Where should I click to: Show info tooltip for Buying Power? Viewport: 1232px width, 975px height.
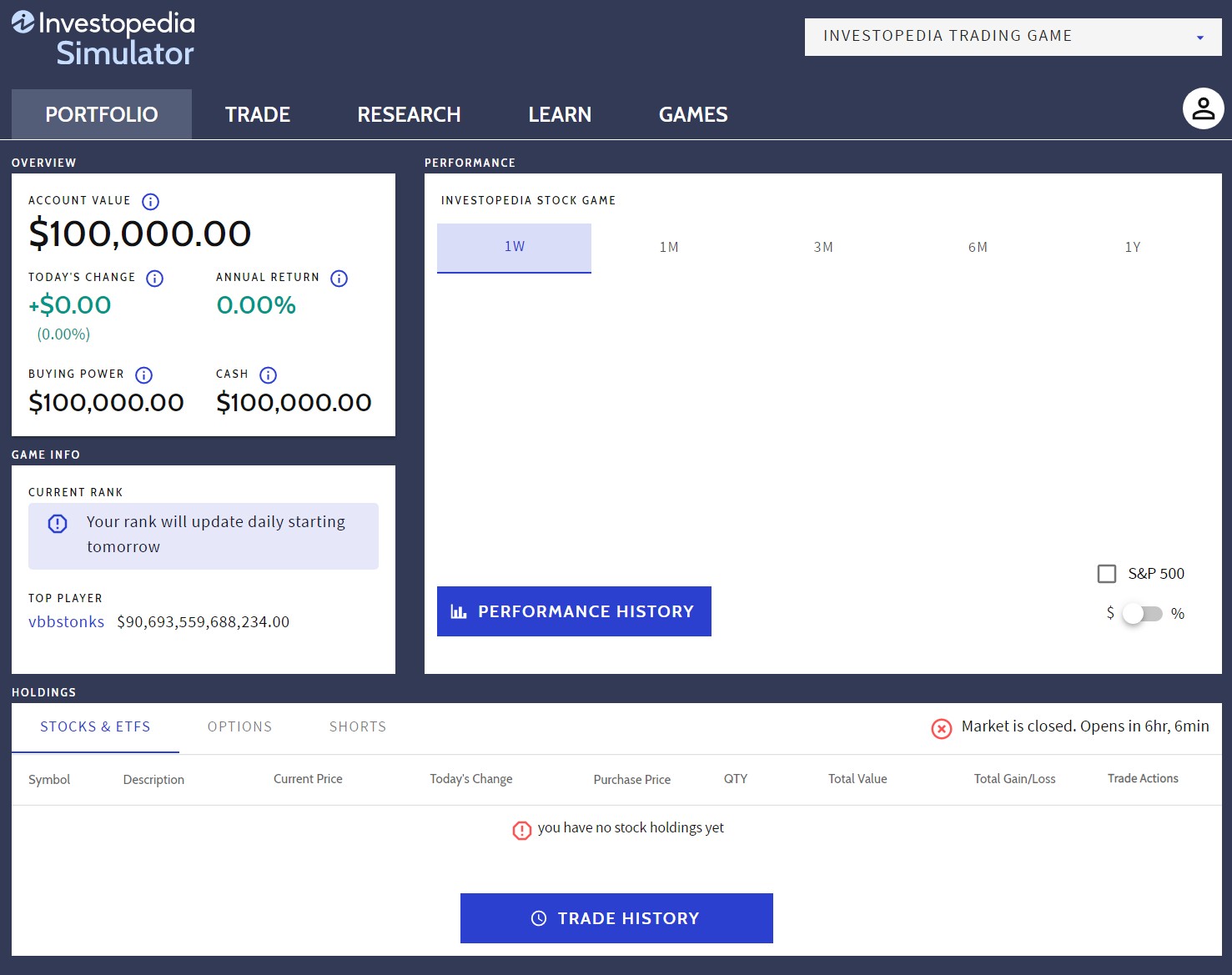click(143, 374)
